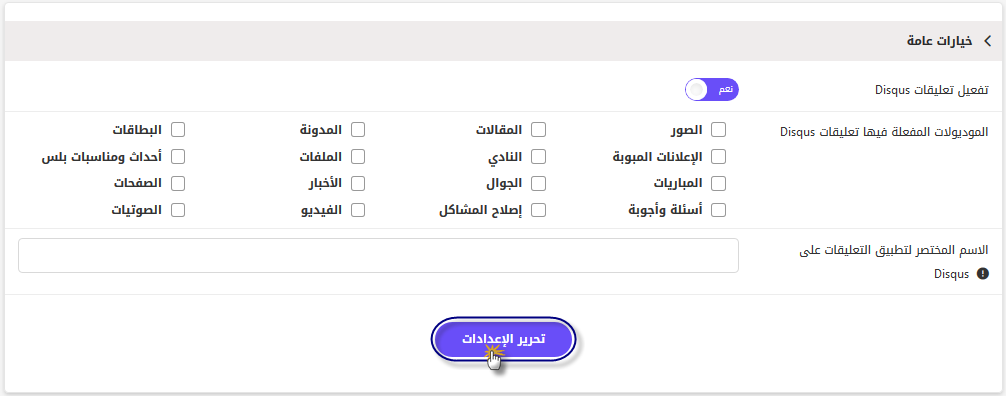This screenshot has height=396, width=1006.
Task: Tick the الصفحات checkbox
Action: 178,184
